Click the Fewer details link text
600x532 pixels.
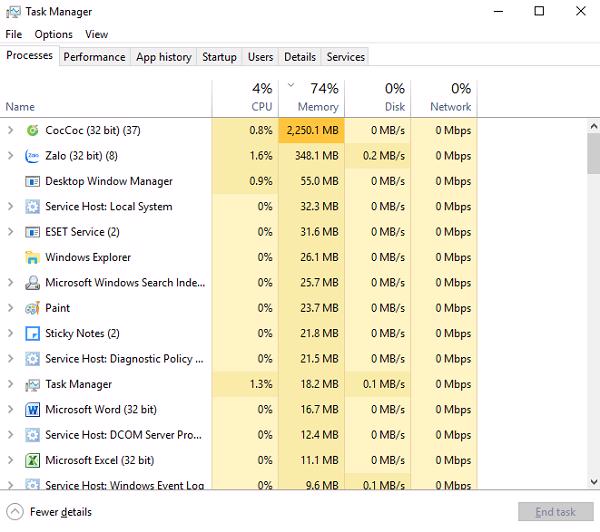[61, 512]
